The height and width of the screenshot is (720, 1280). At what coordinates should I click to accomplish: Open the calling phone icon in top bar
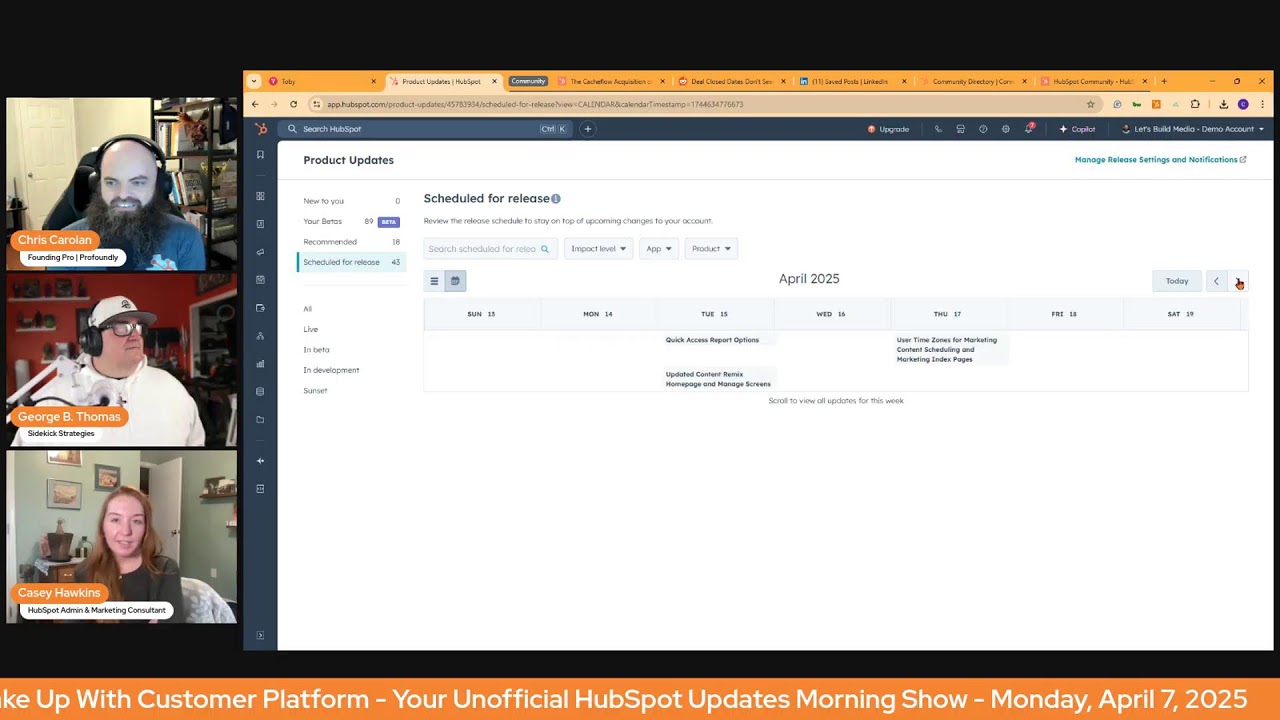click(938, 129)
